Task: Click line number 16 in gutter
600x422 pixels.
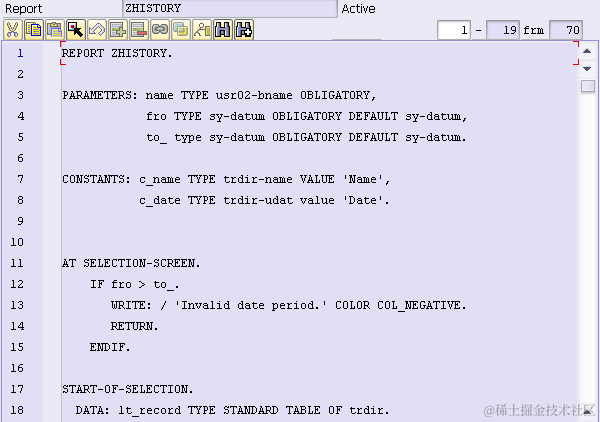Action: (x=17, y=368)
